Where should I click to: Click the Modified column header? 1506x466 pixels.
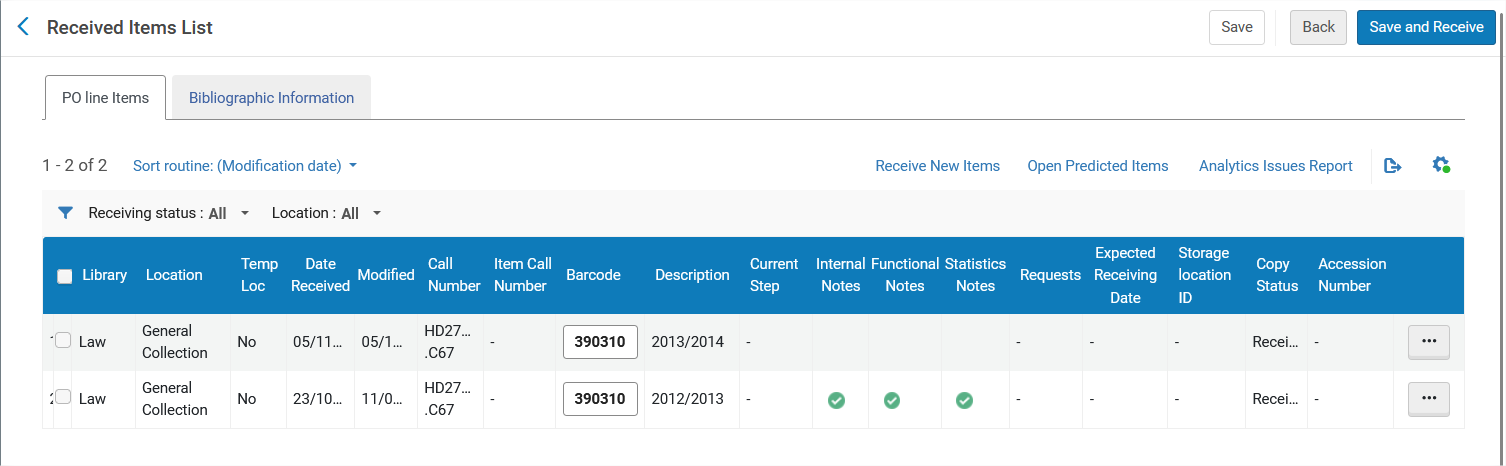click(x=386, y=275)
